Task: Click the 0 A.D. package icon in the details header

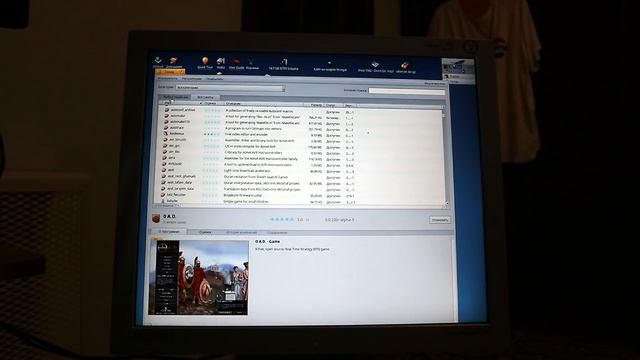Action: point(156,219)
